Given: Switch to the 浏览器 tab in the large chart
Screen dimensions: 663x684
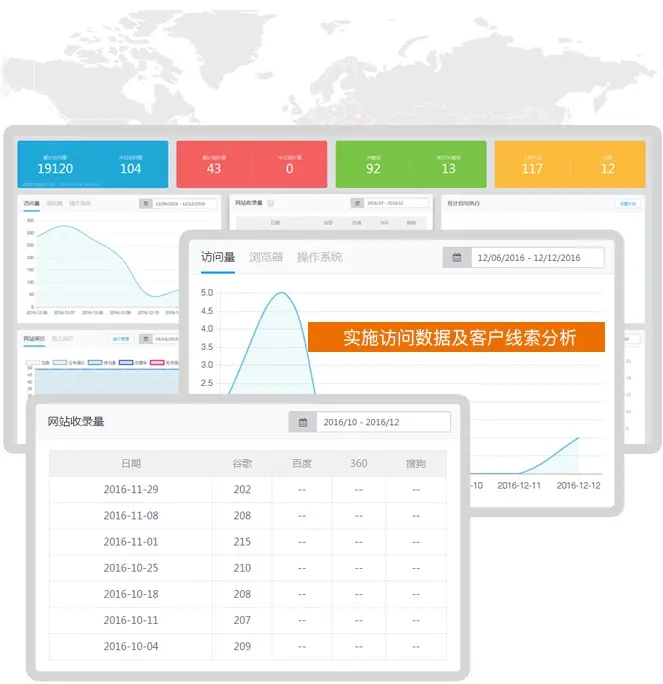Looking at the screenshot, I should point(266,257).
